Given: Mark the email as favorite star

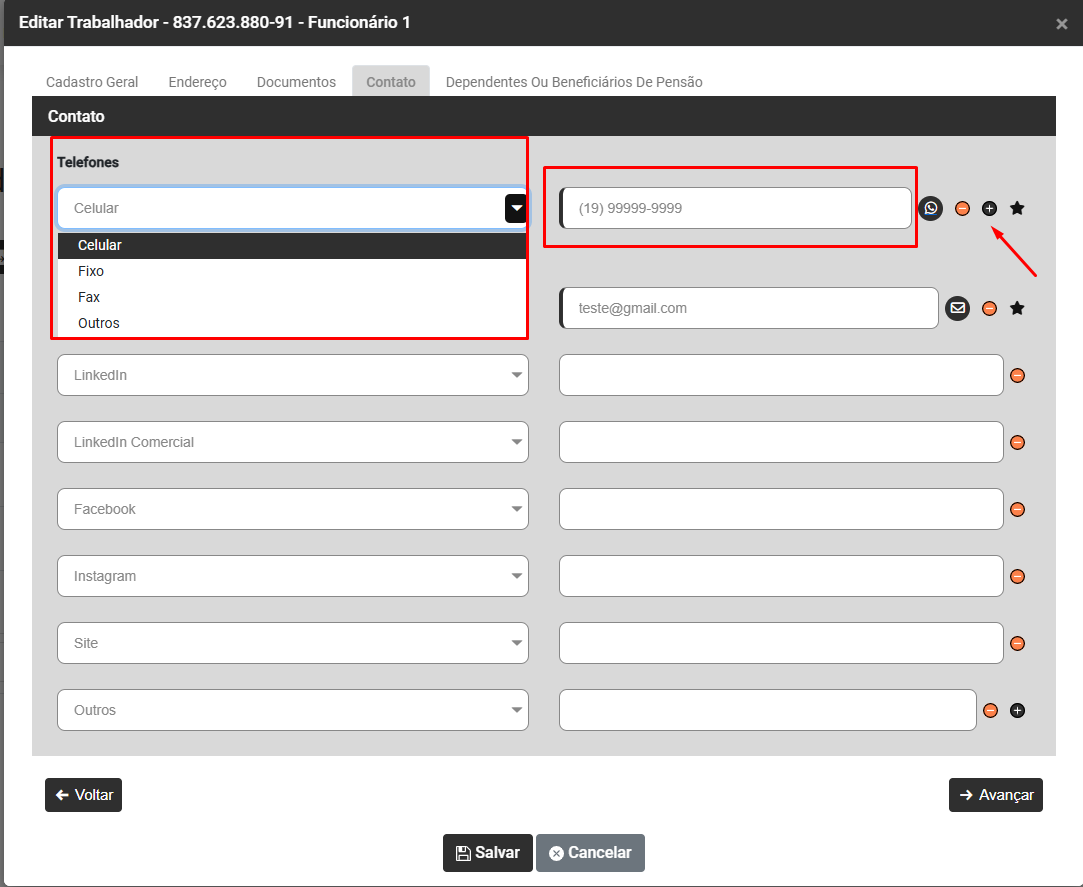Looking at the screenshot, I should click(x=1017, y=308).
